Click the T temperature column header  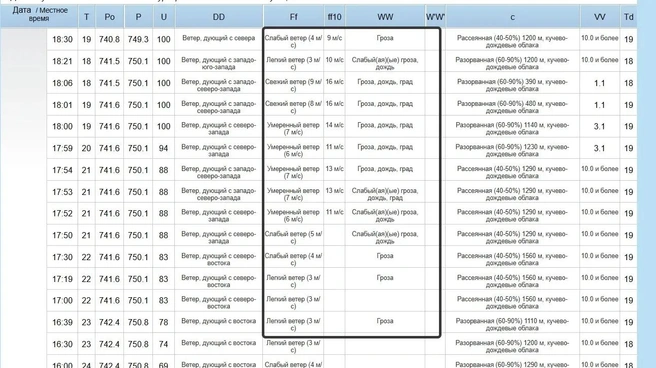[x=86, y=17]
